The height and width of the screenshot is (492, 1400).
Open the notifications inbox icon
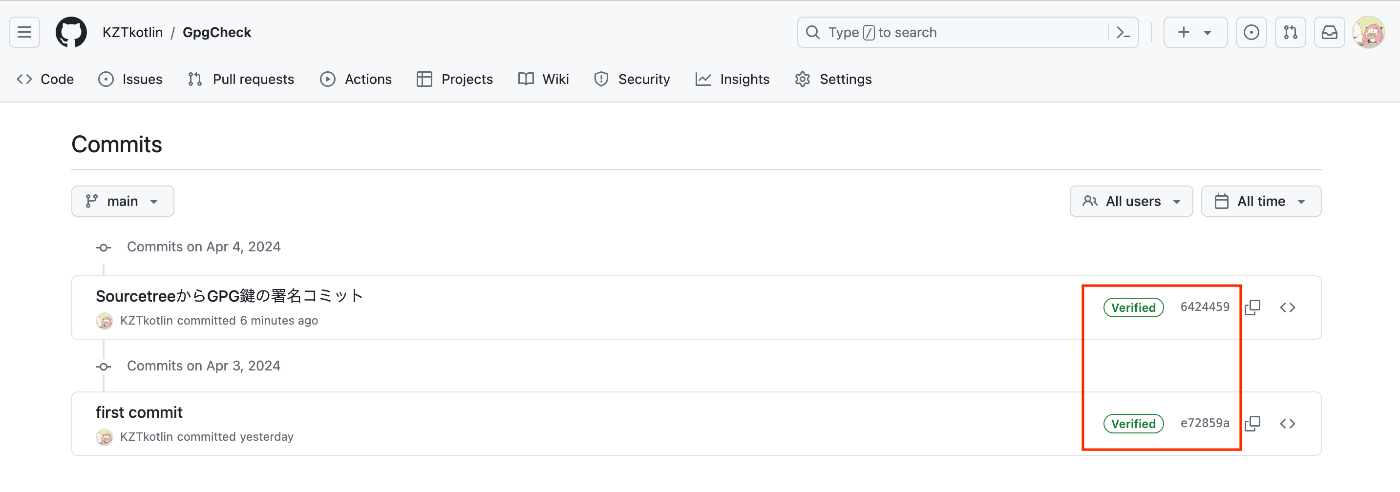click(x=1330, y=32)
